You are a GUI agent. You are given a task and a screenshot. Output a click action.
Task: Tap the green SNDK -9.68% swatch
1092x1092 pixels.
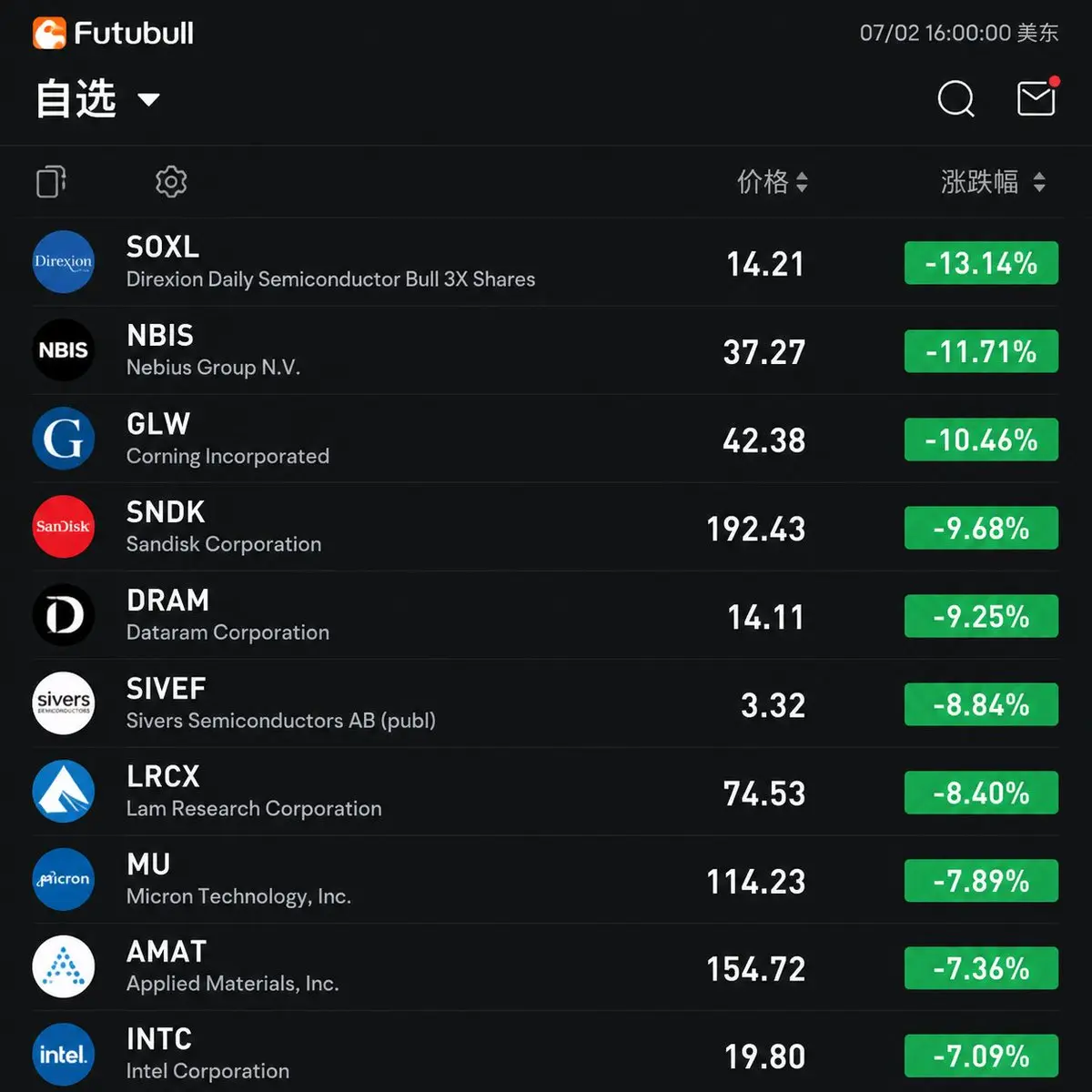pyautogui.click(x=981, y=528)
